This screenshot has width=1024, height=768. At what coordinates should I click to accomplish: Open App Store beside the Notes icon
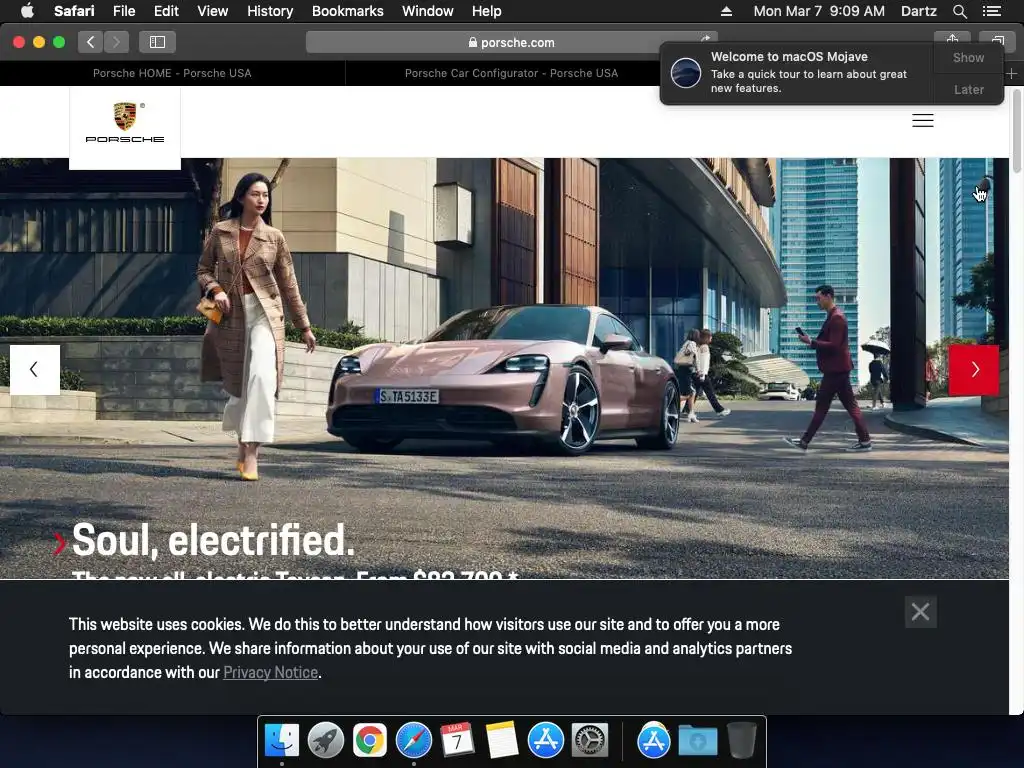pyautogui.click(x=545, y=740)
